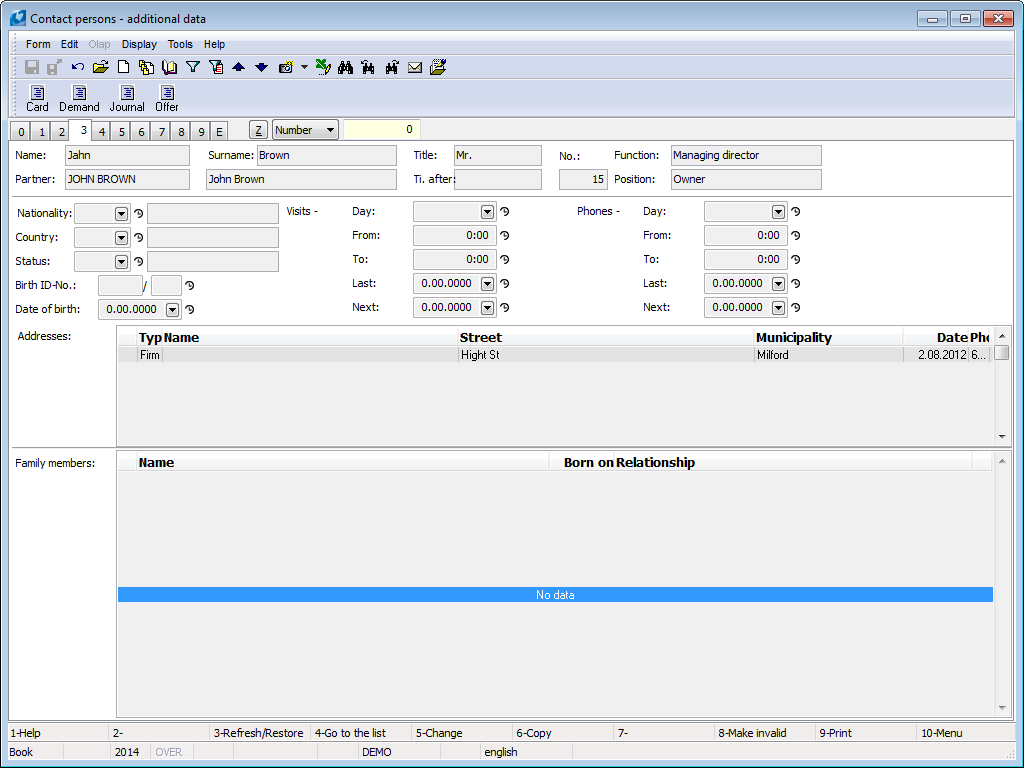The height and width of the screenshot is (768, 1024).
Task: Click the funnel-with-list filter icon
Action: (x=216, y=67)
